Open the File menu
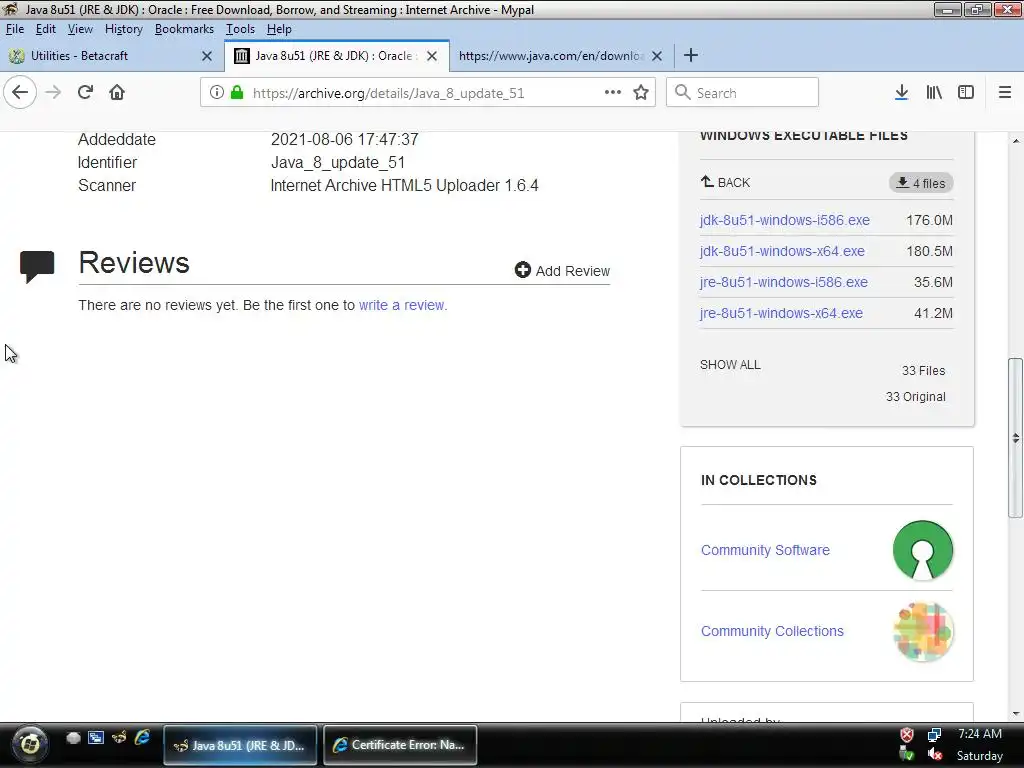This screenshot has width=1024, height=768. [x=15, y=29]
